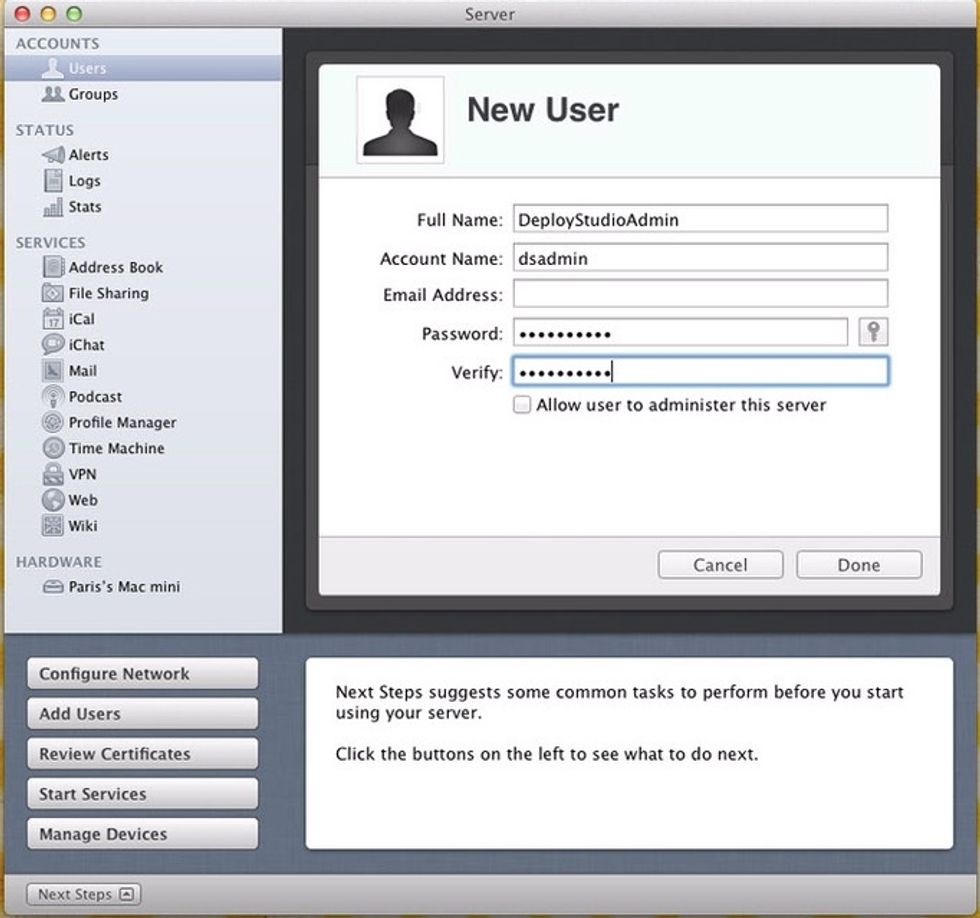This screenshot has height=918, width=980.
Task: Enable Allow user to administer this server
Action: coord(522,405)
